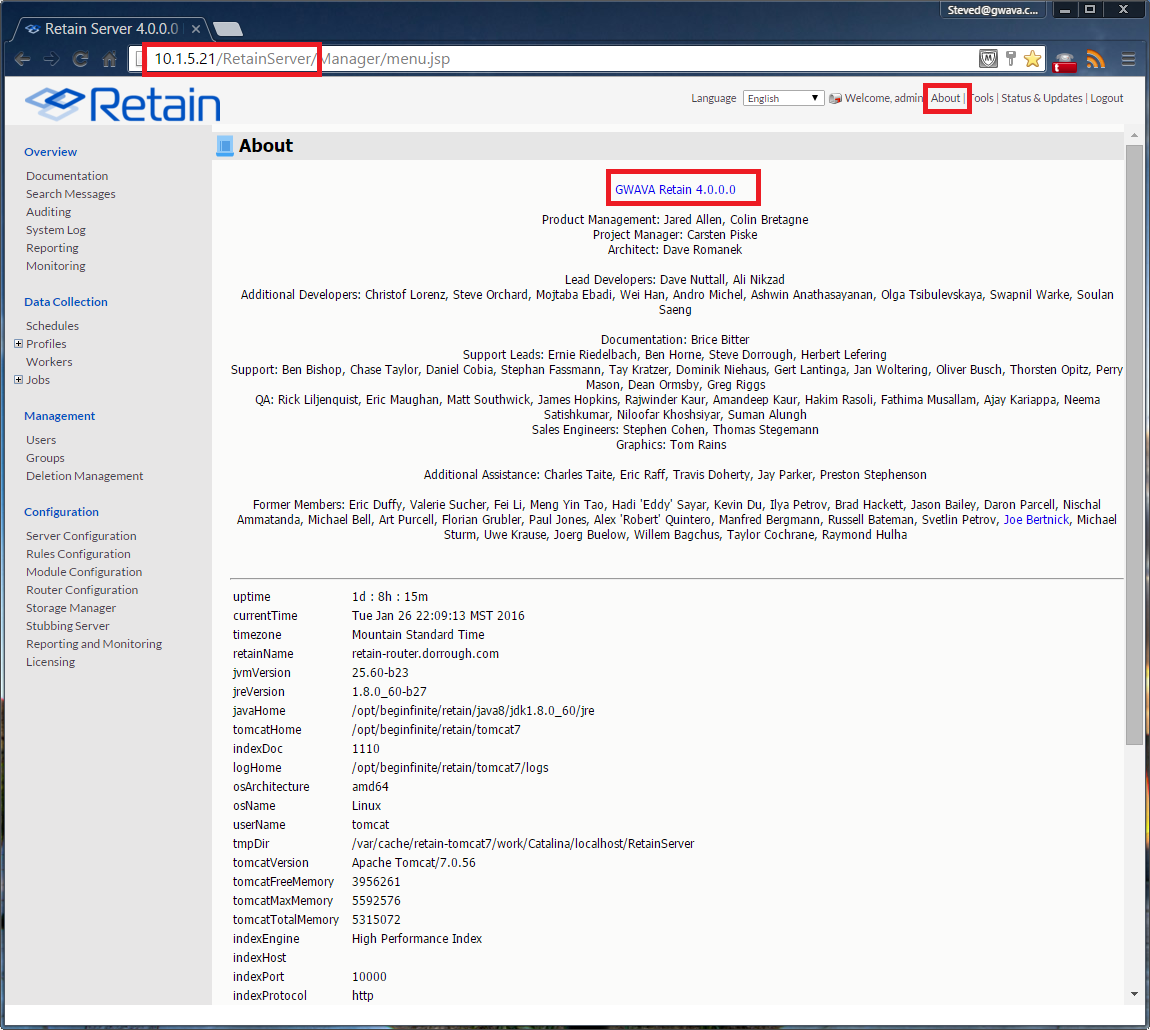Screen dimensions: 1150x1030
Task: Expand the Profiles tree node
Action: 18,343
